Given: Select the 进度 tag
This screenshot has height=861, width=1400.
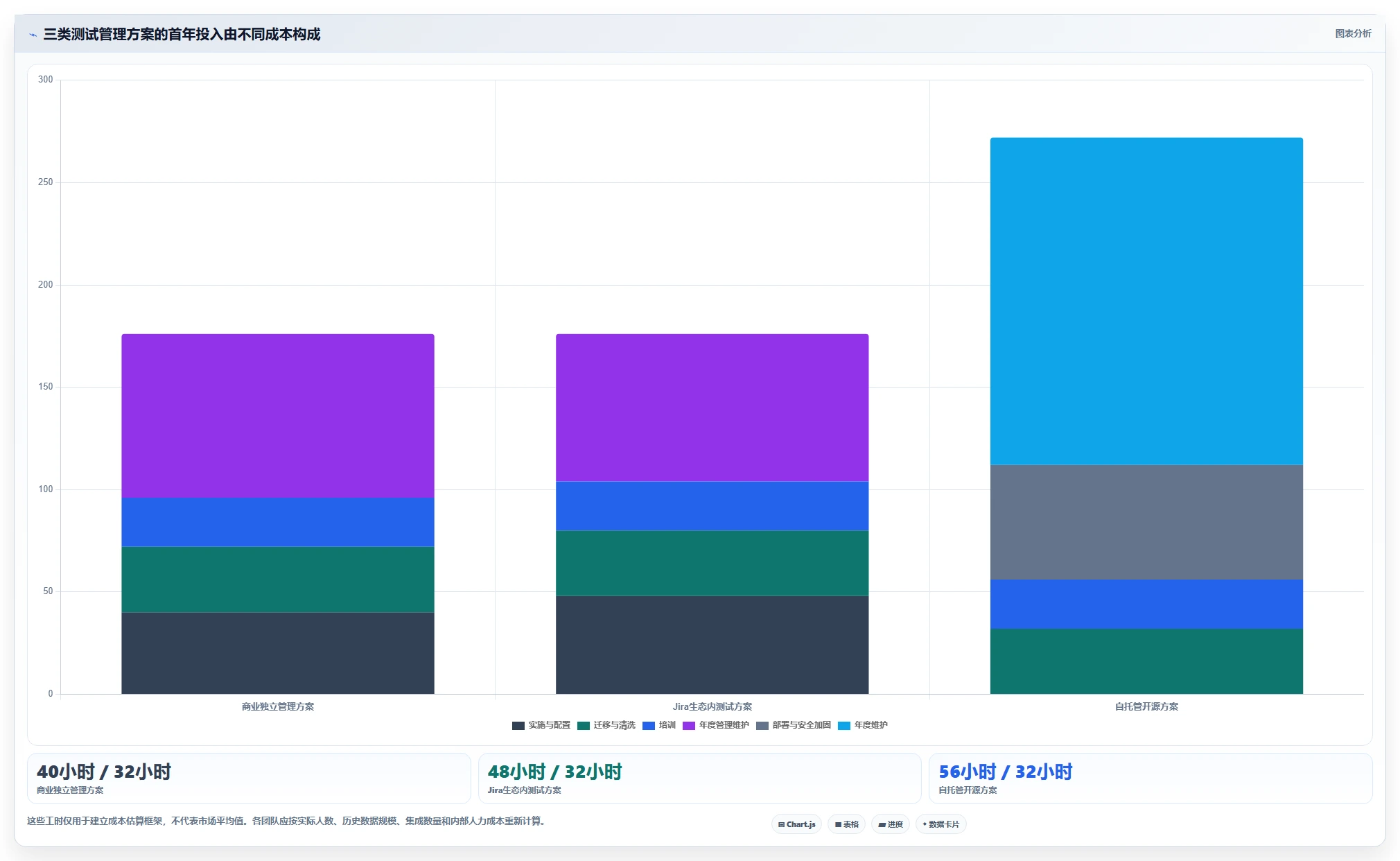Looking at the screenshot, I should pyautogui.click(x=890, y=824).
